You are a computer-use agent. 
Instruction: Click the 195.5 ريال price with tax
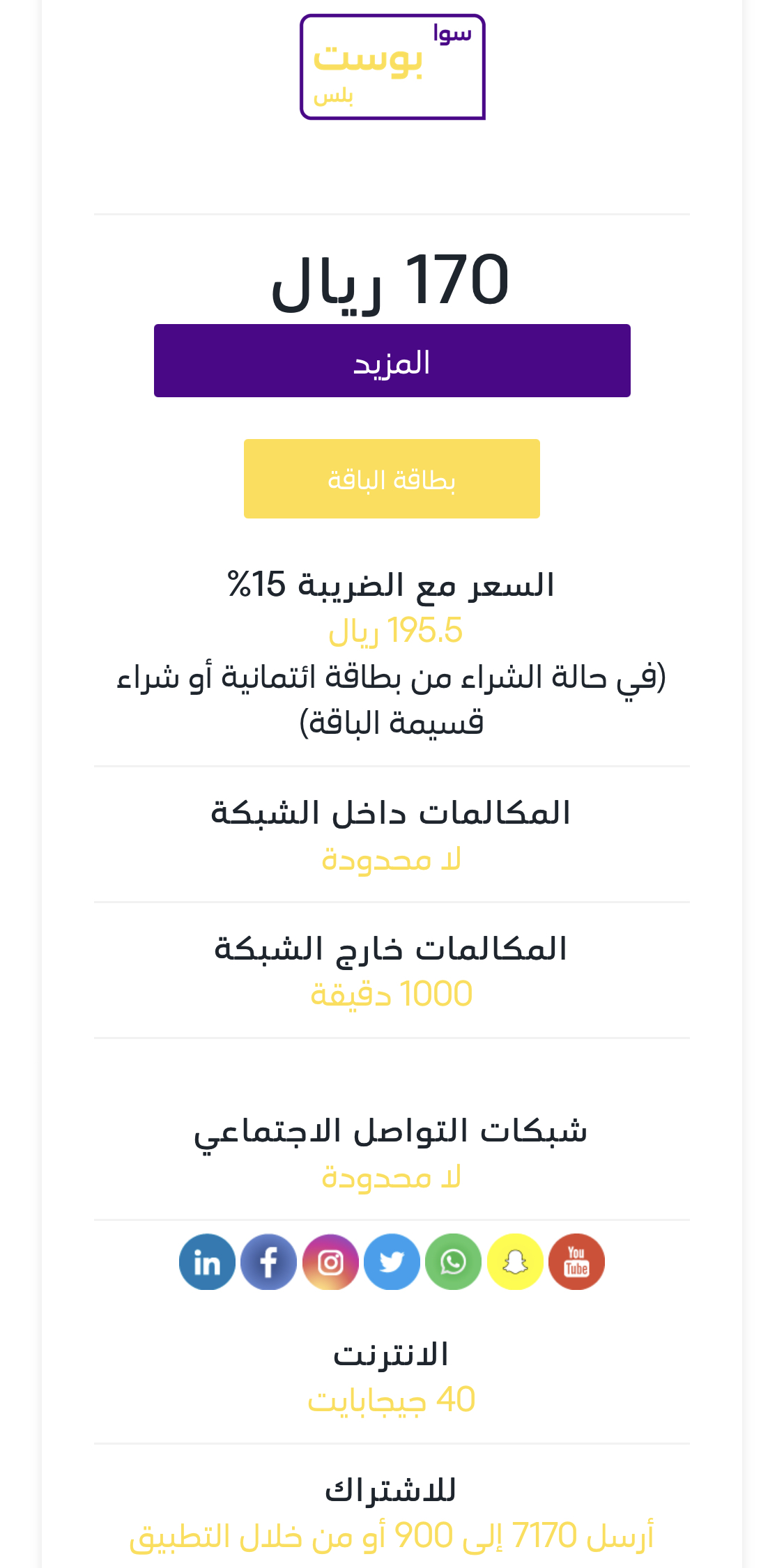point(395,631)
